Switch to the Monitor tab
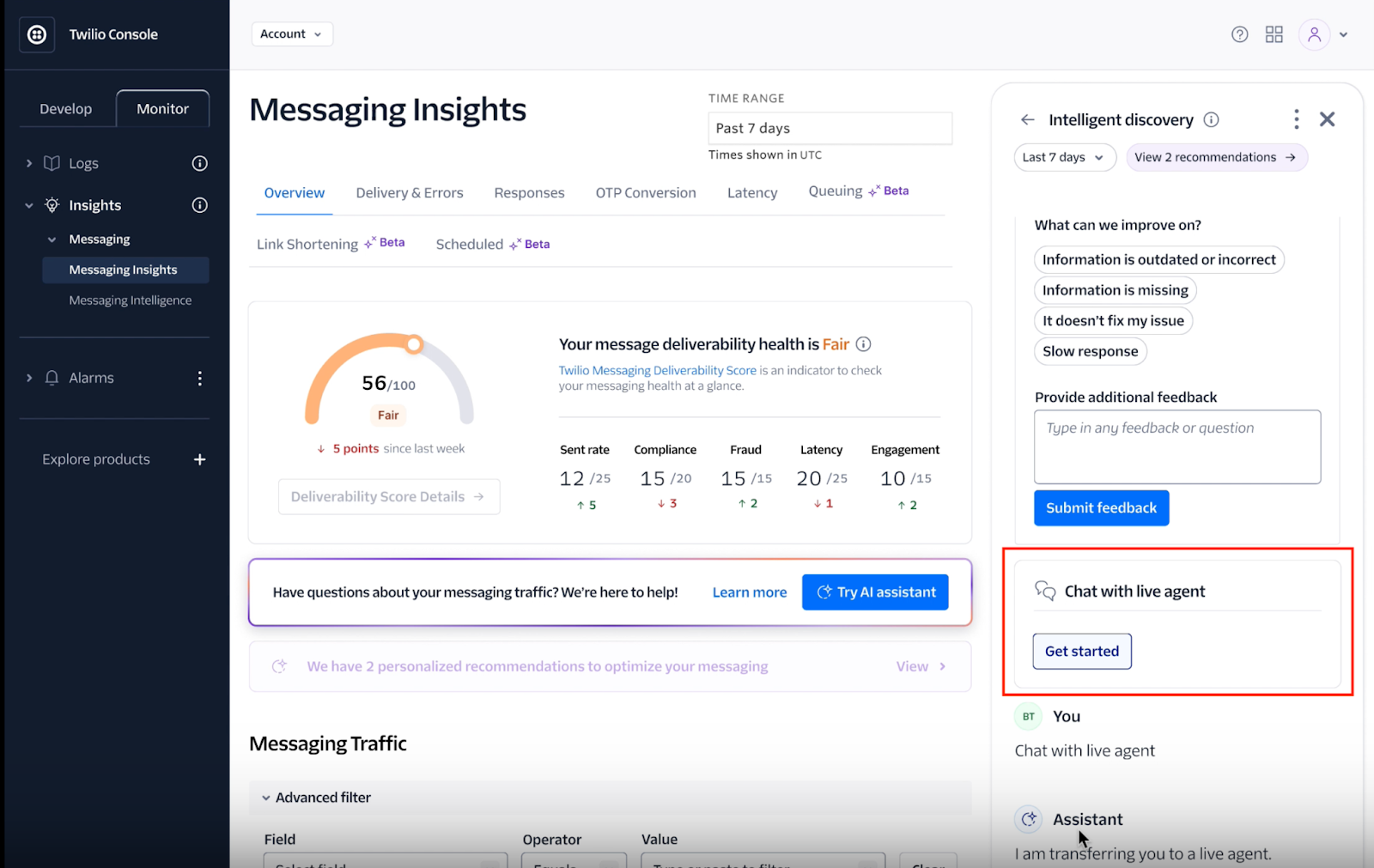 [x=162, y=109]
